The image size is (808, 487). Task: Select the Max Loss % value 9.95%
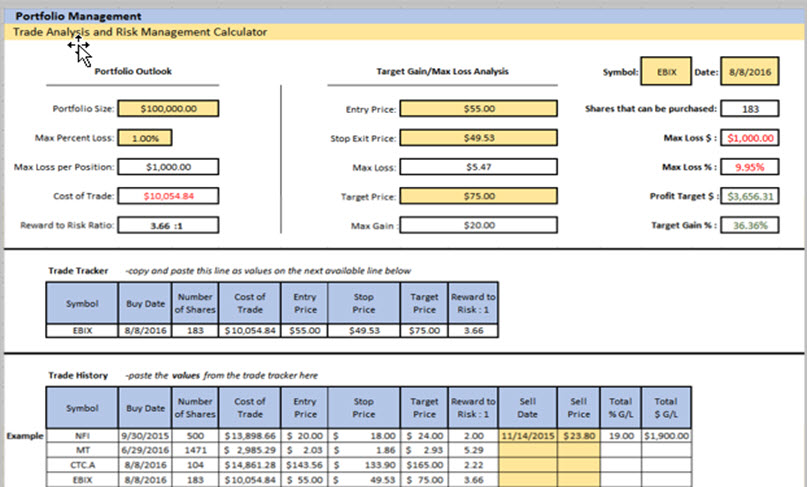point(750,167)
